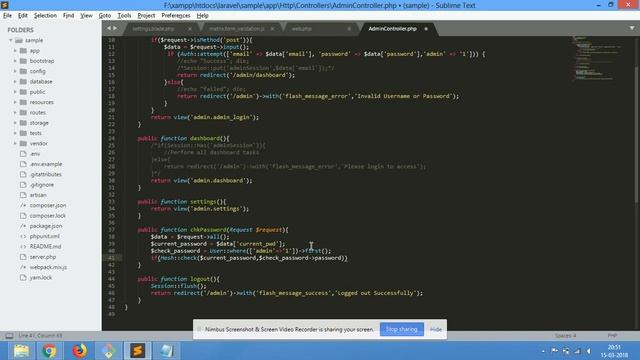
Task: Expand the bootstrap folder arrow
Action: pos(15,61)
